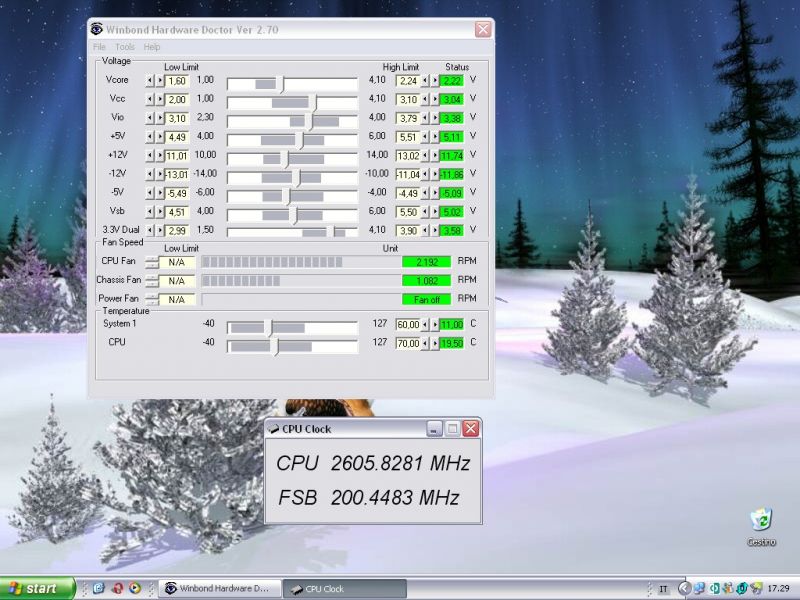Click the System 1 high limit field 60,00
800x600 pixels.
[408, 324]
